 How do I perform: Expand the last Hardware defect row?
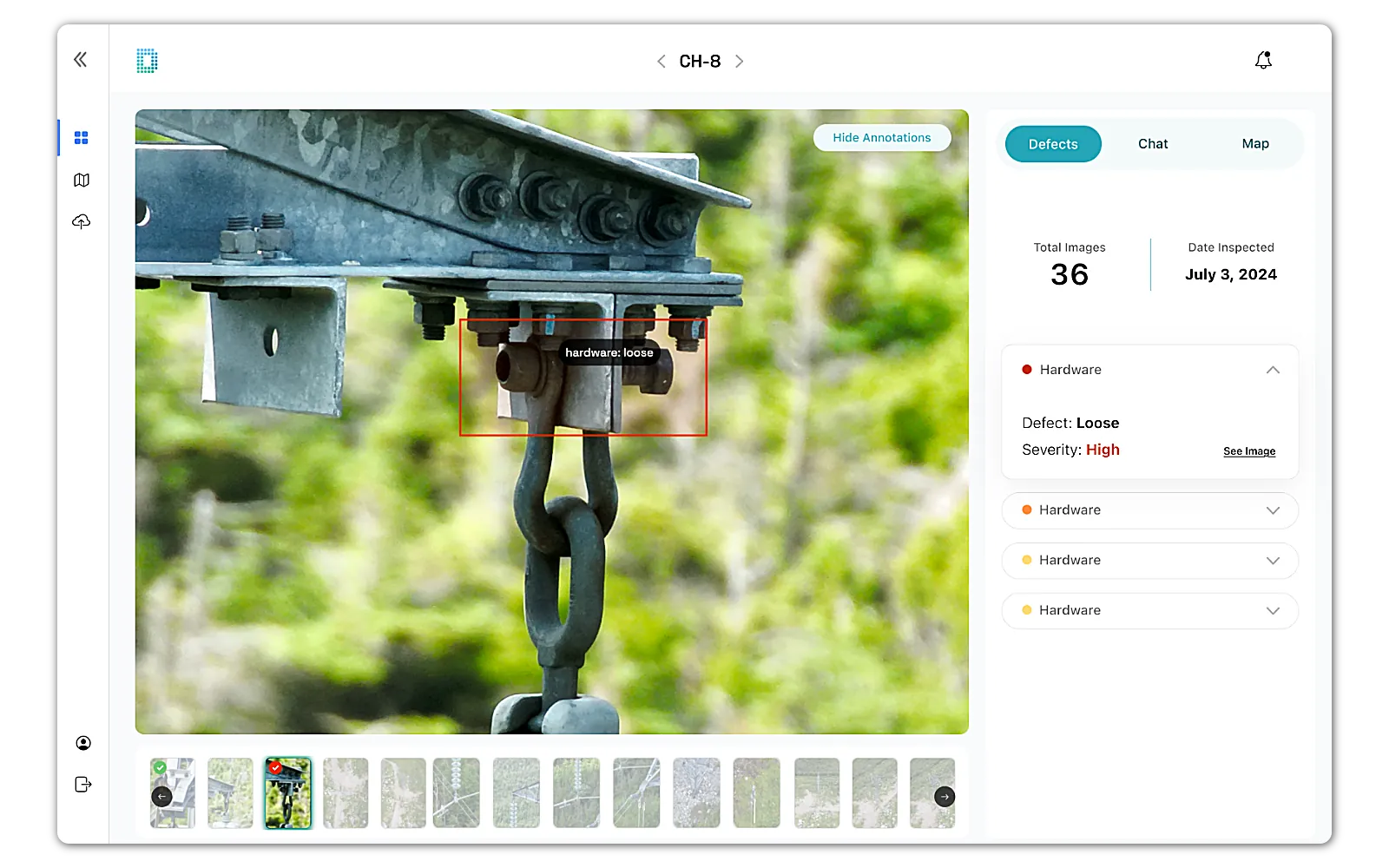1150,611
